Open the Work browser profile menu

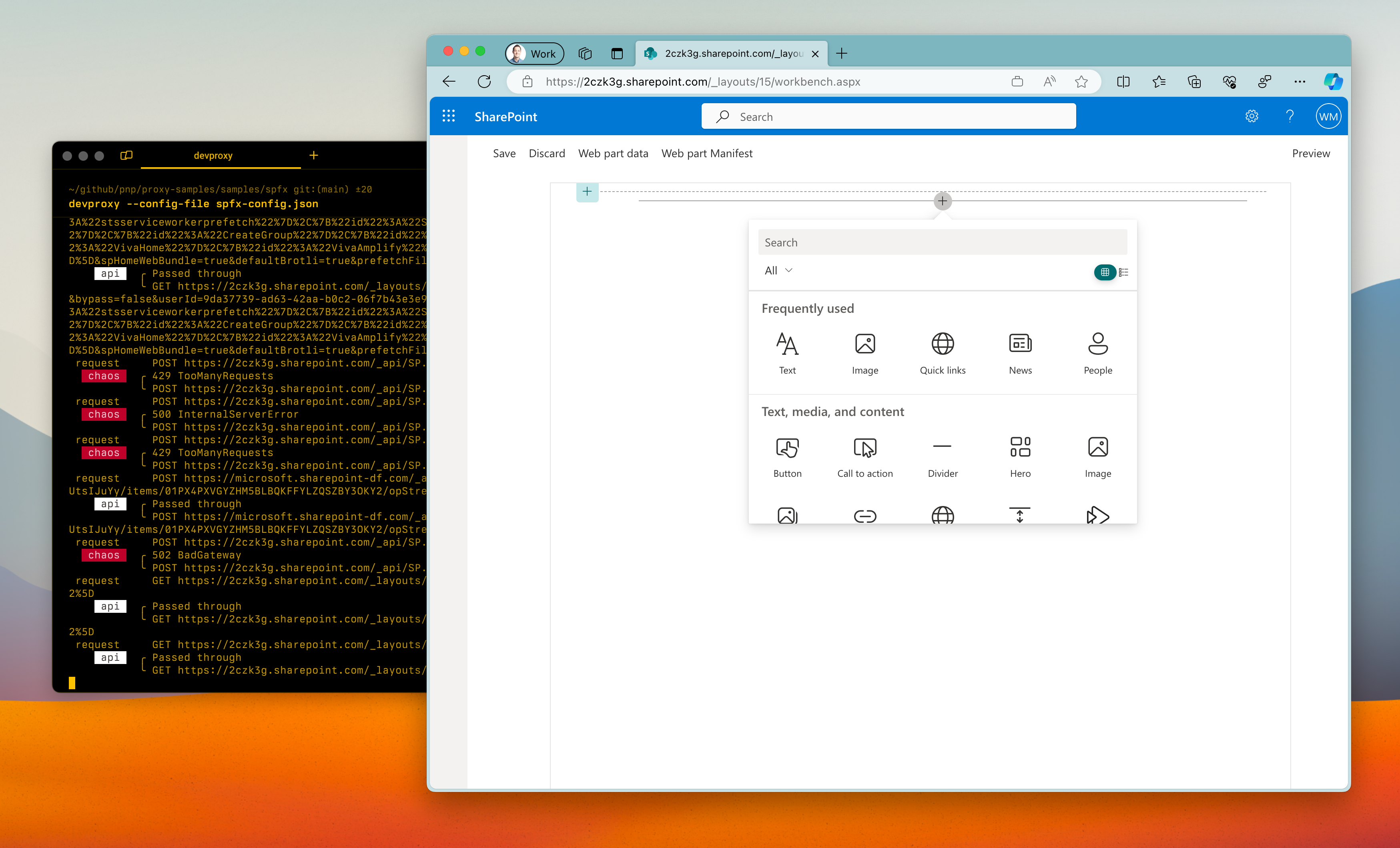533,53
